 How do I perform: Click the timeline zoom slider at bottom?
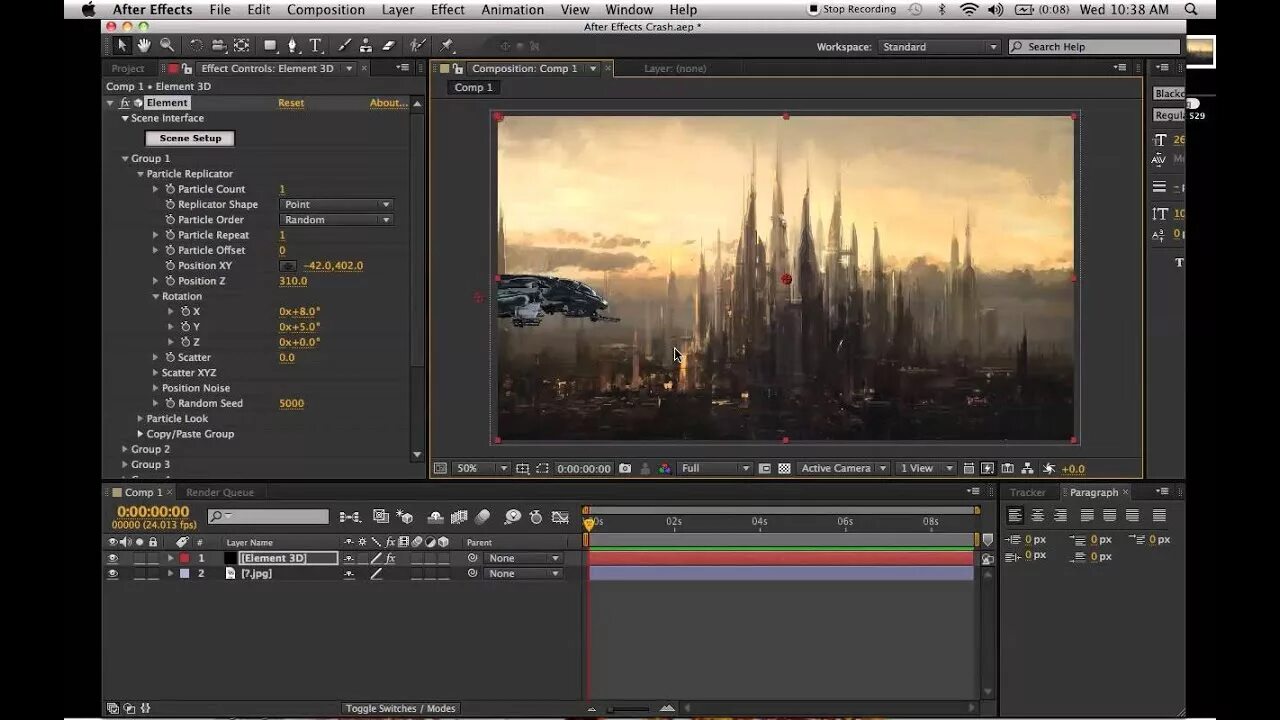(630, 709)
